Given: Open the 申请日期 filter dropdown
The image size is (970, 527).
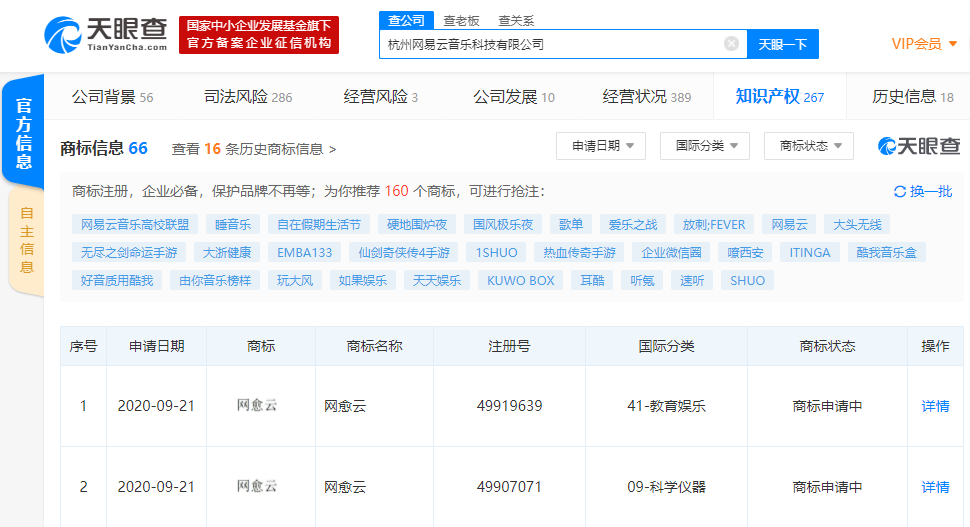Looking at the screenshot, I should coord(600,146).
